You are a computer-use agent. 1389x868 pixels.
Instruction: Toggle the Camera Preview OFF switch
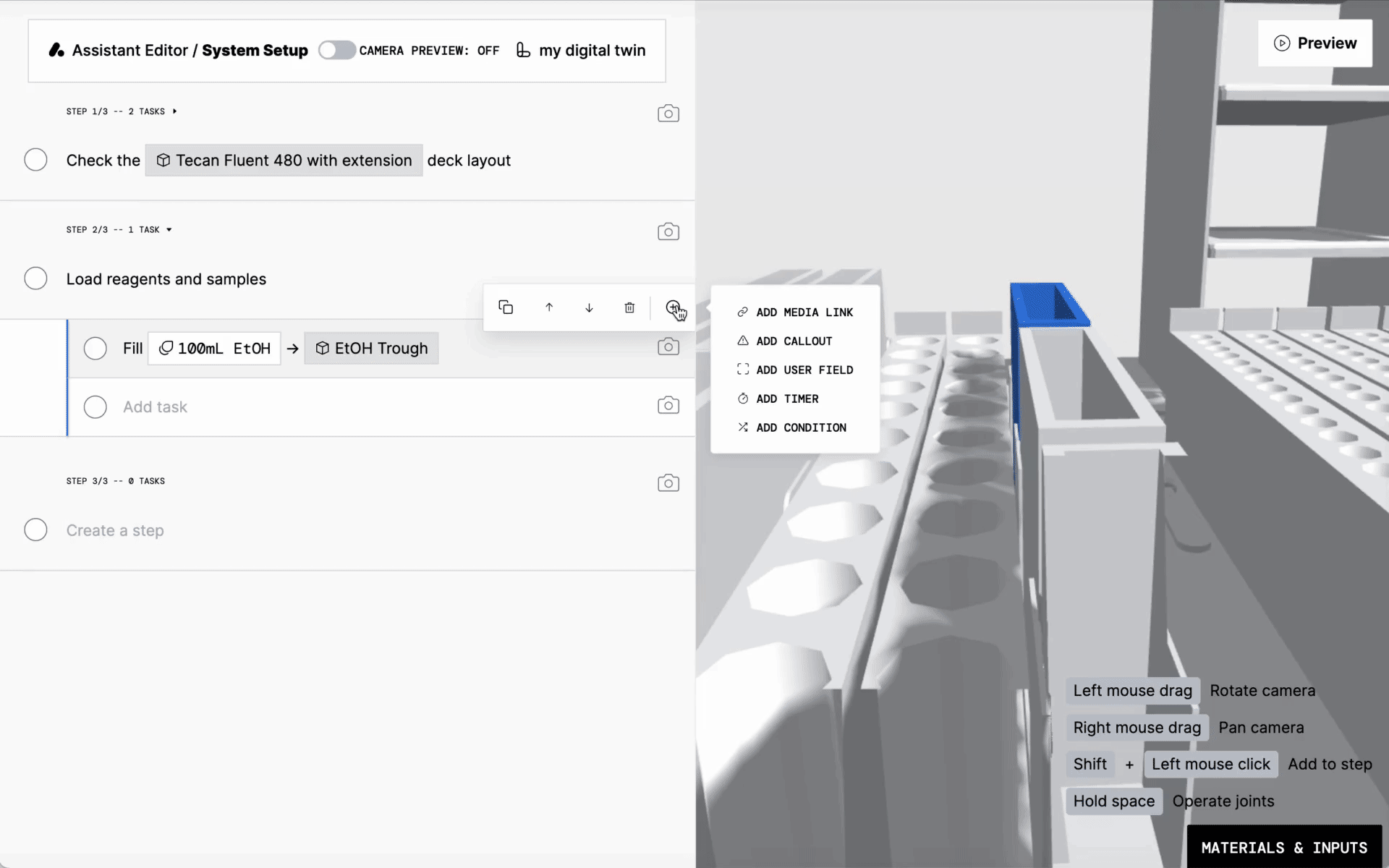(x=337, y=50)
